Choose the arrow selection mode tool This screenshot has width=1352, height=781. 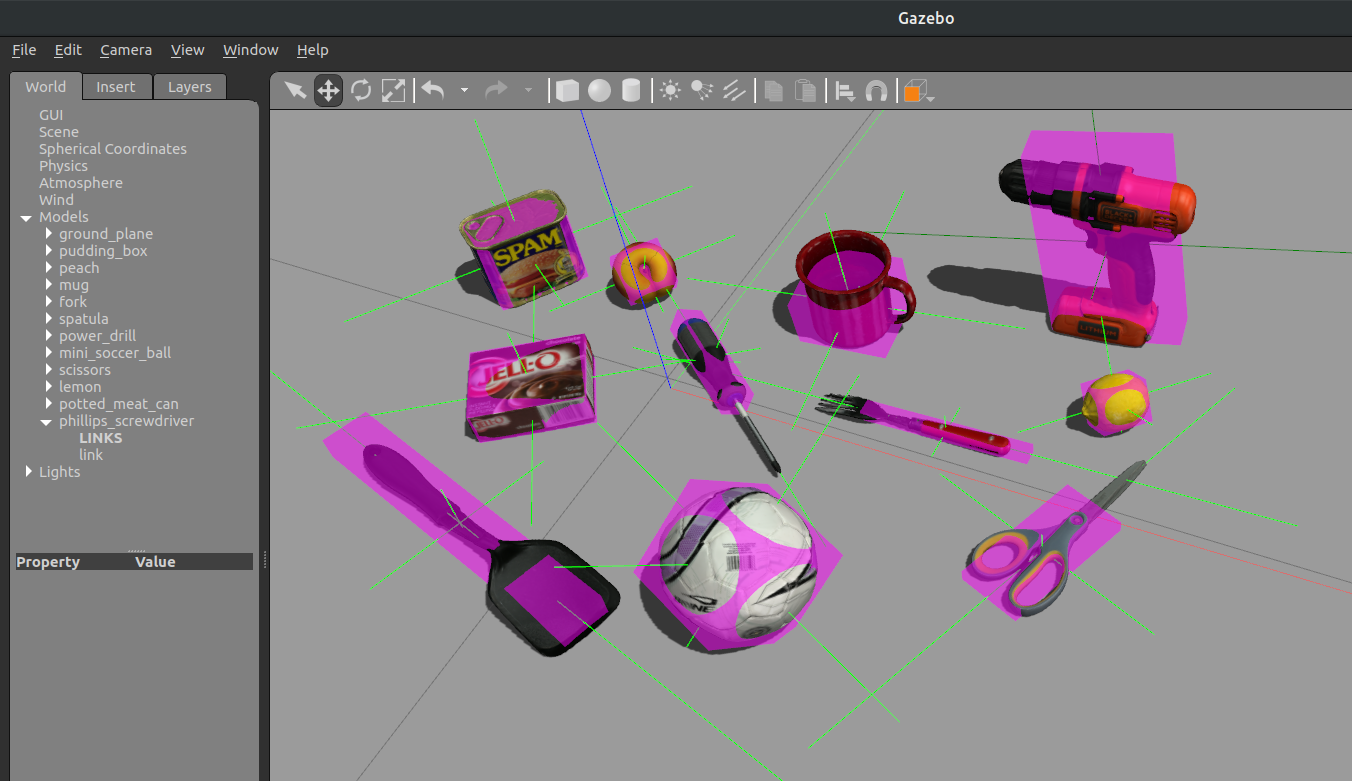click(x=295, y=91)
